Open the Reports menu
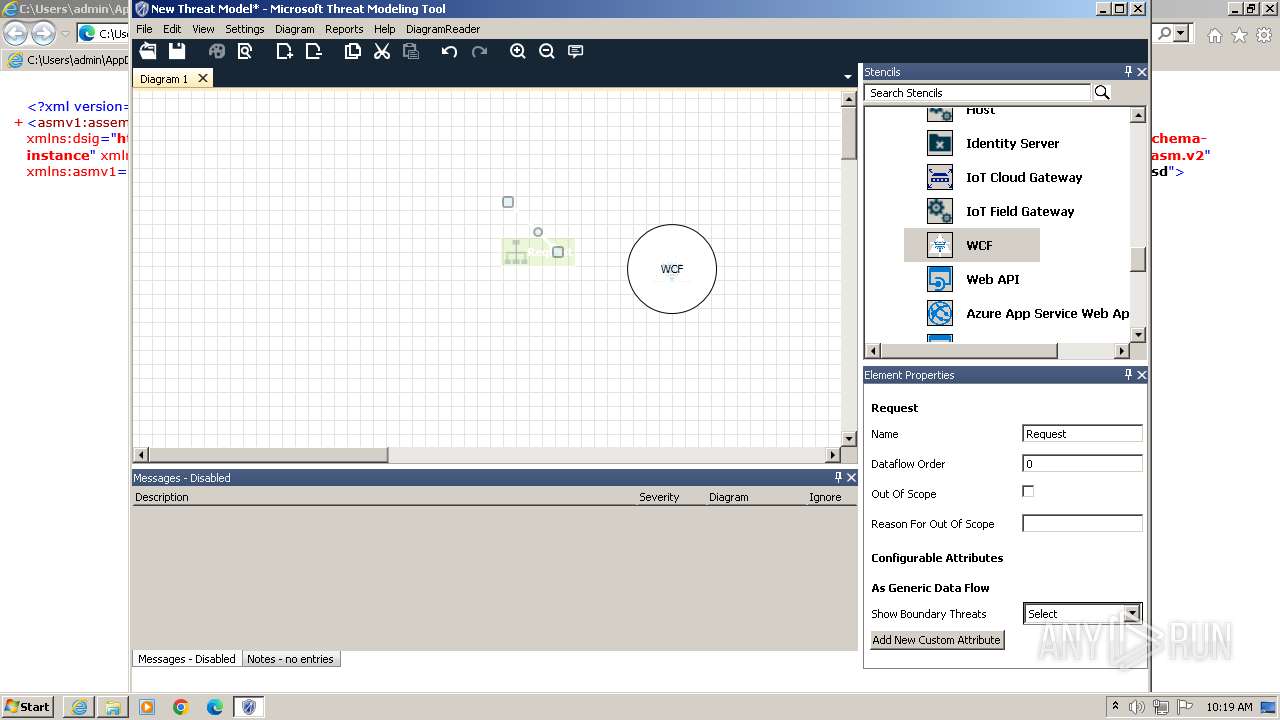This screenshot has height=720, width=1280. click(x=344, y=29)
